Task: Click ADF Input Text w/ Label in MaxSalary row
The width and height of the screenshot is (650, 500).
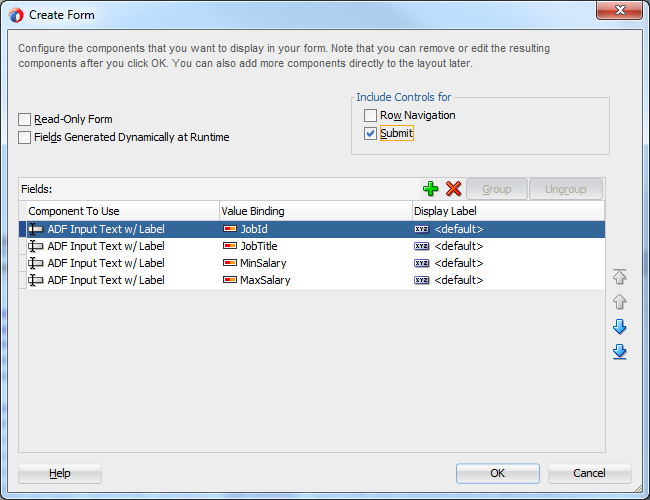Action: [x=106, y=280]
